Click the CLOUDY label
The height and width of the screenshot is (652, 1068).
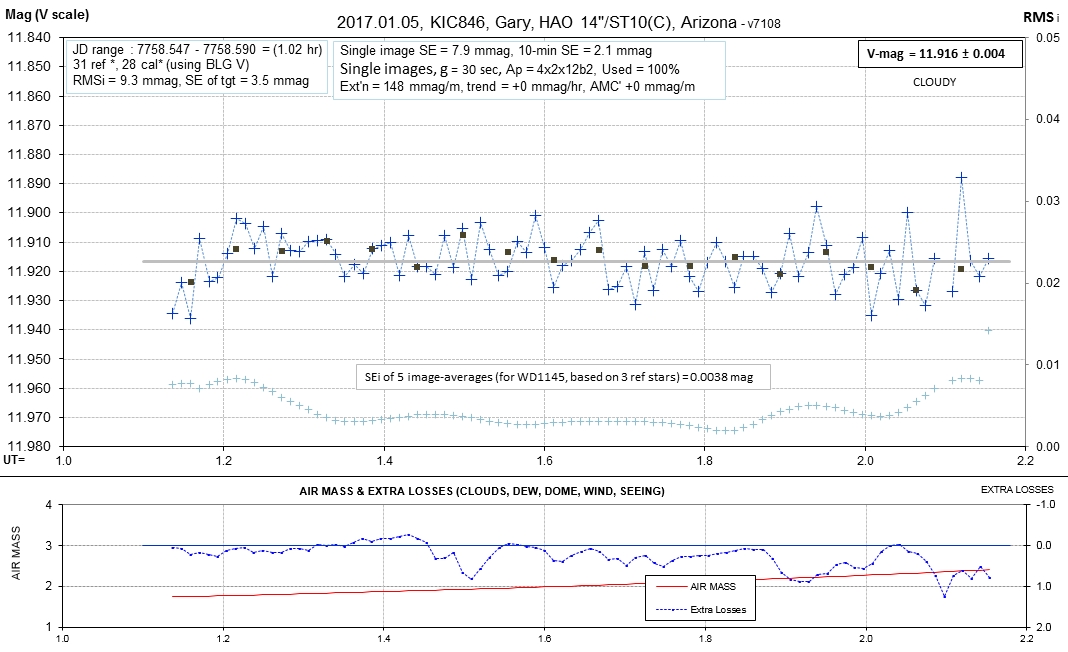pos(934,82)
